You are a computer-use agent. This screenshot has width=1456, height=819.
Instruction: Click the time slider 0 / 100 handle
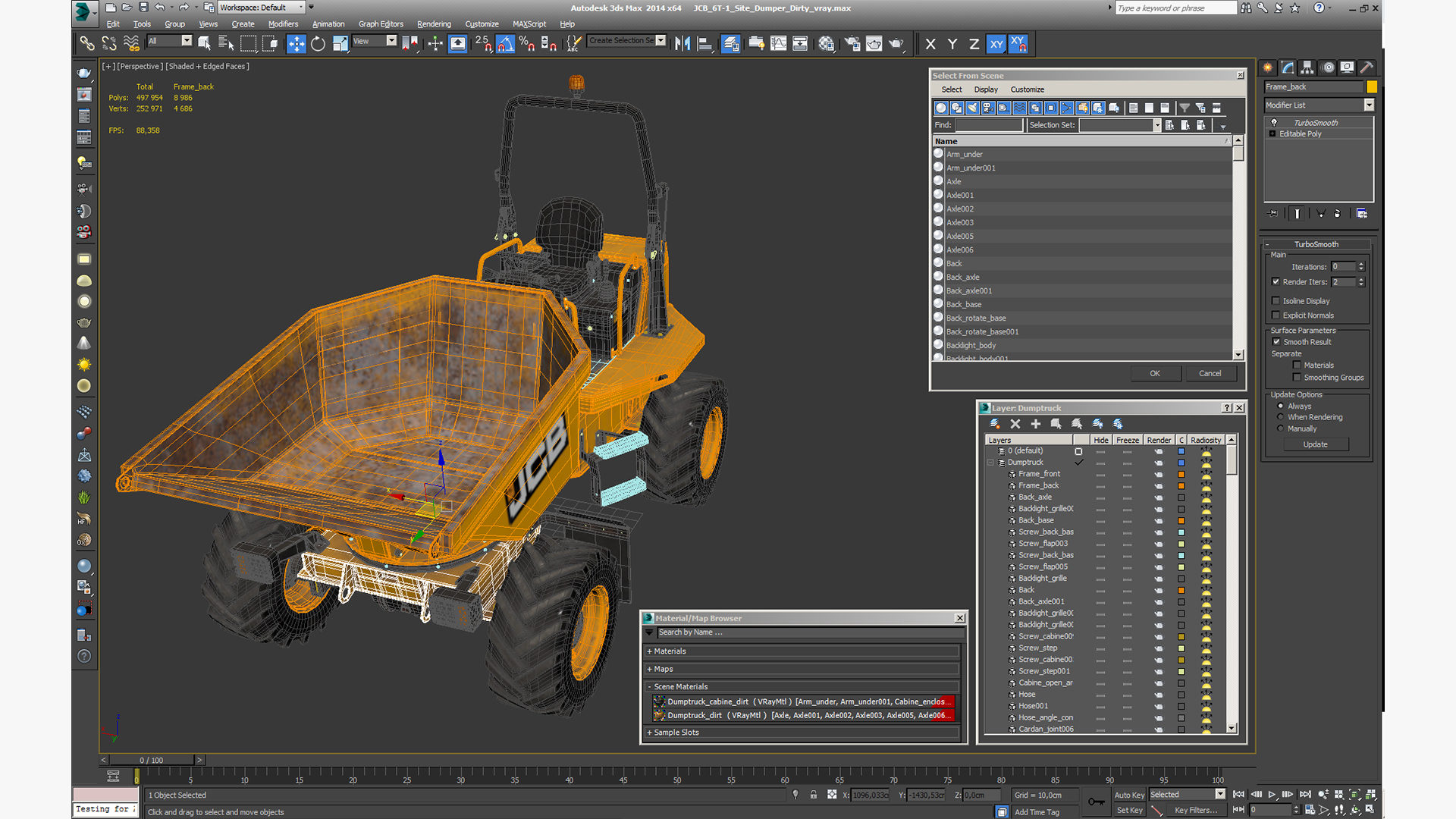tap(152, 760)
